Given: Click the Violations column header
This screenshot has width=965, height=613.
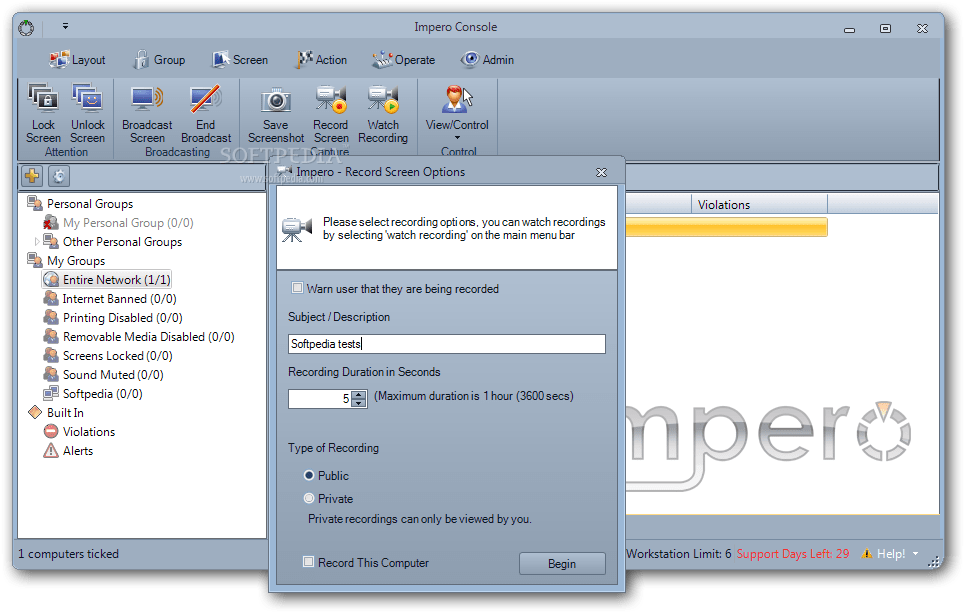Looking at the screenshot, I should click(x=759, y=204).
